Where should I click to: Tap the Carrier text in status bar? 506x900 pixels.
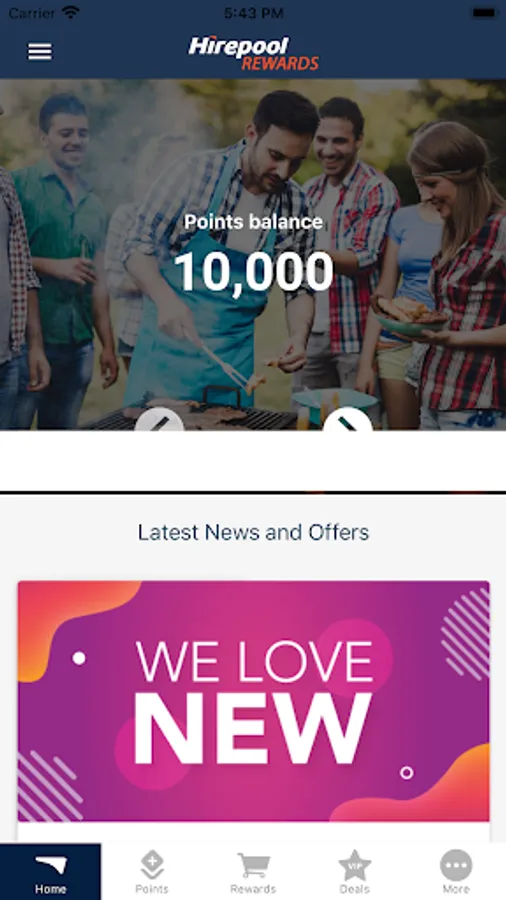(x=32, y=13)
